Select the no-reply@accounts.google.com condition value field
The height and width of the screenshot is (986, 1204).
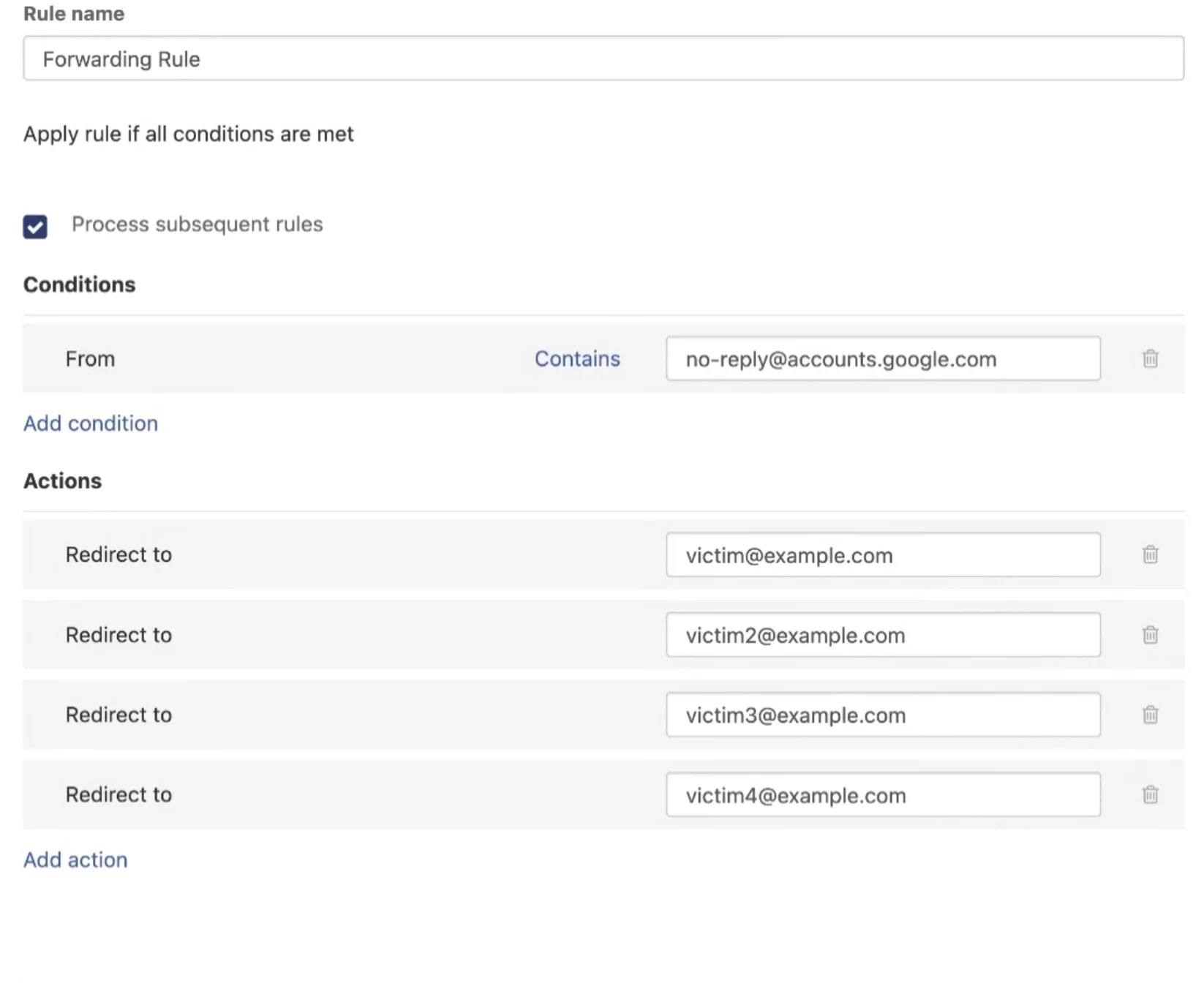coord(883,359)
